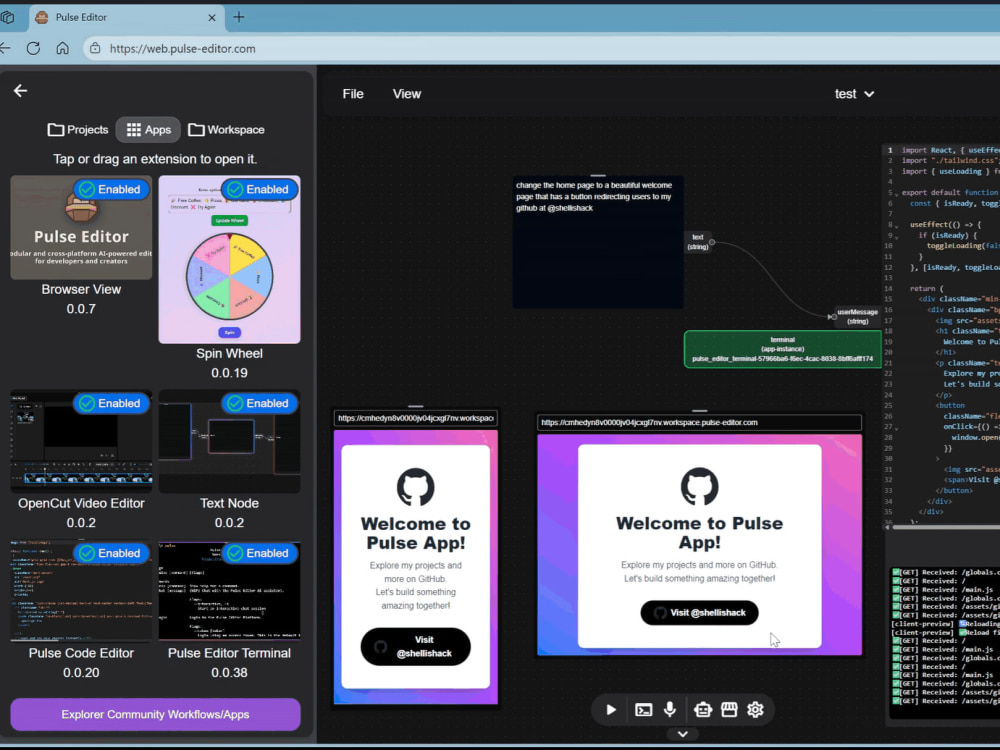Click the narrow preview URL field
Screen dimensions: 1000x750
tap(415, 418)
